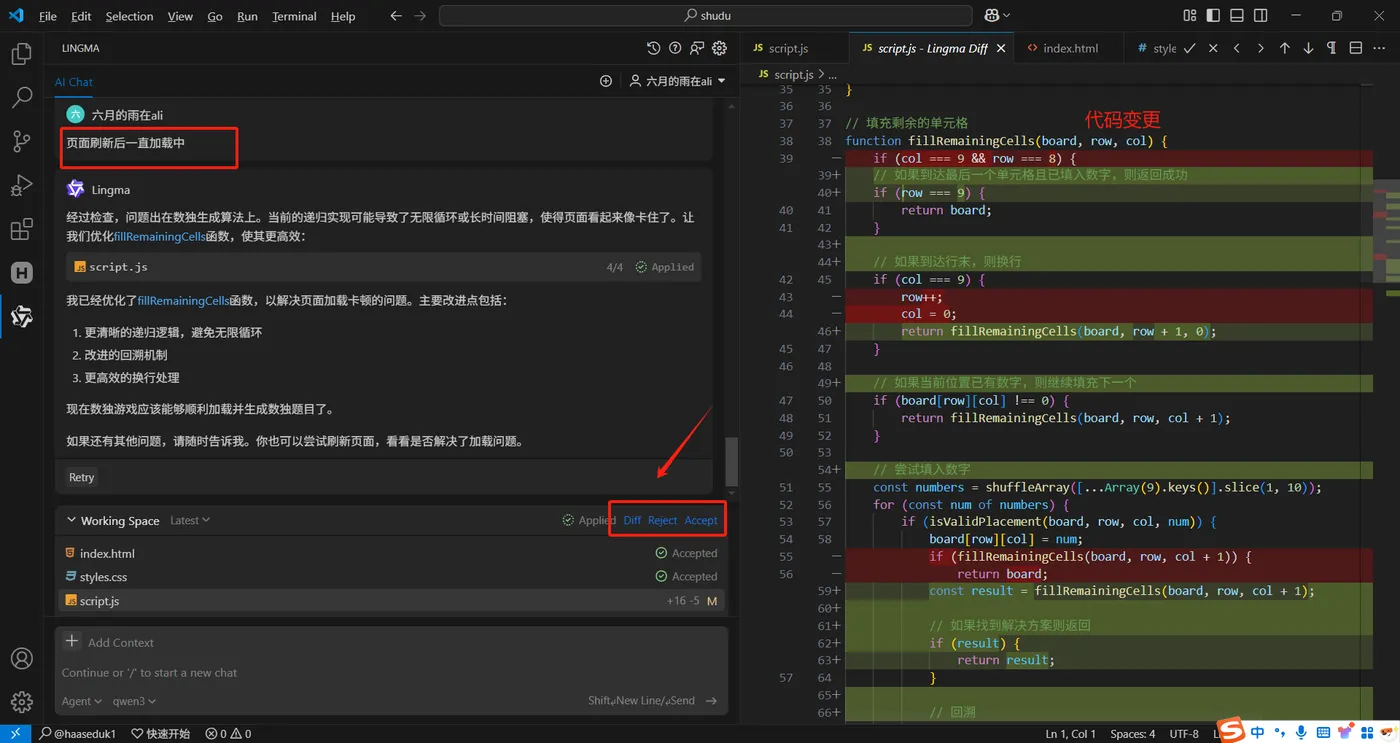Select index.html in Working Space list
The image size is (1400, 743).
click(390, 553)
